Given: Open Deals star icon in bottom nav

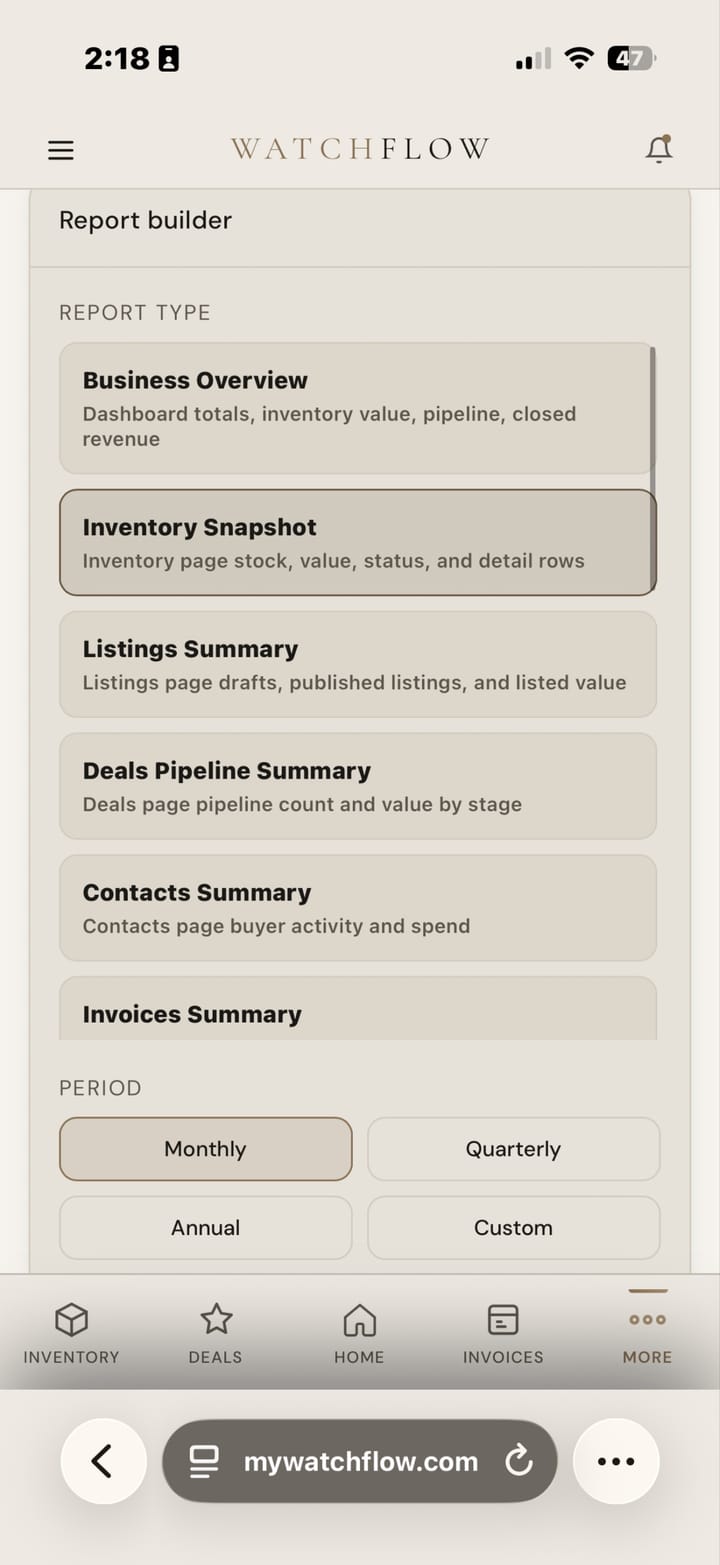Looking at the screenshot, I should click(x=216, y=1320).
